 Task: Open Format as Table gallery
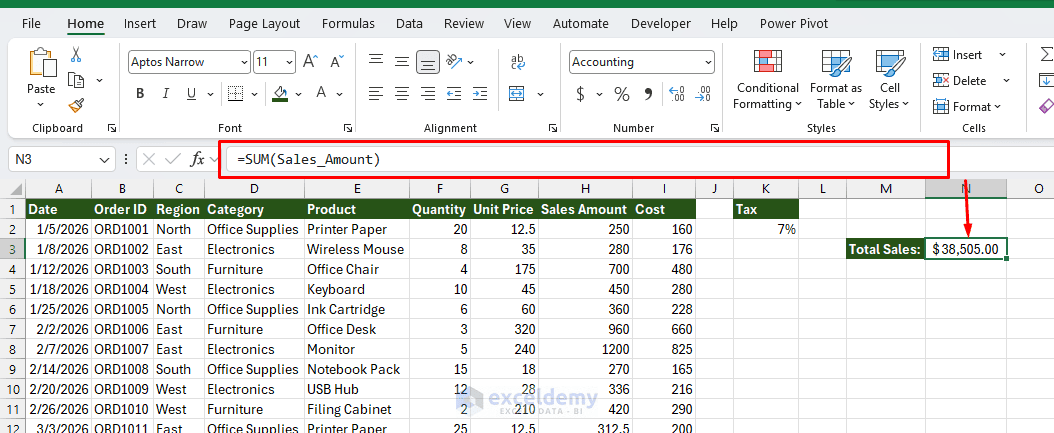click(836, 79)
